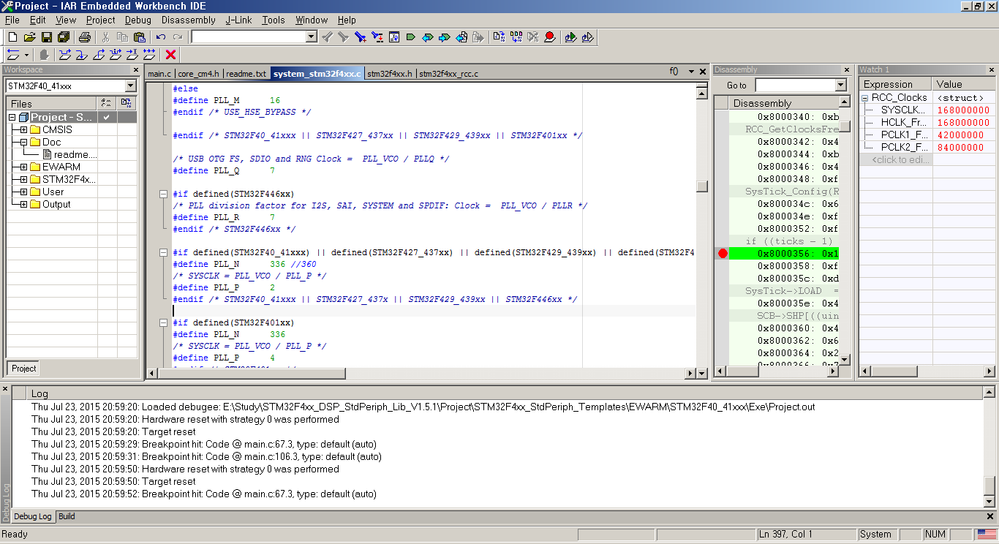This screenshot has height=544, width=999.
Task: Open the STM32F40_41xxx configuration dropdown
Action: [130, 86]
